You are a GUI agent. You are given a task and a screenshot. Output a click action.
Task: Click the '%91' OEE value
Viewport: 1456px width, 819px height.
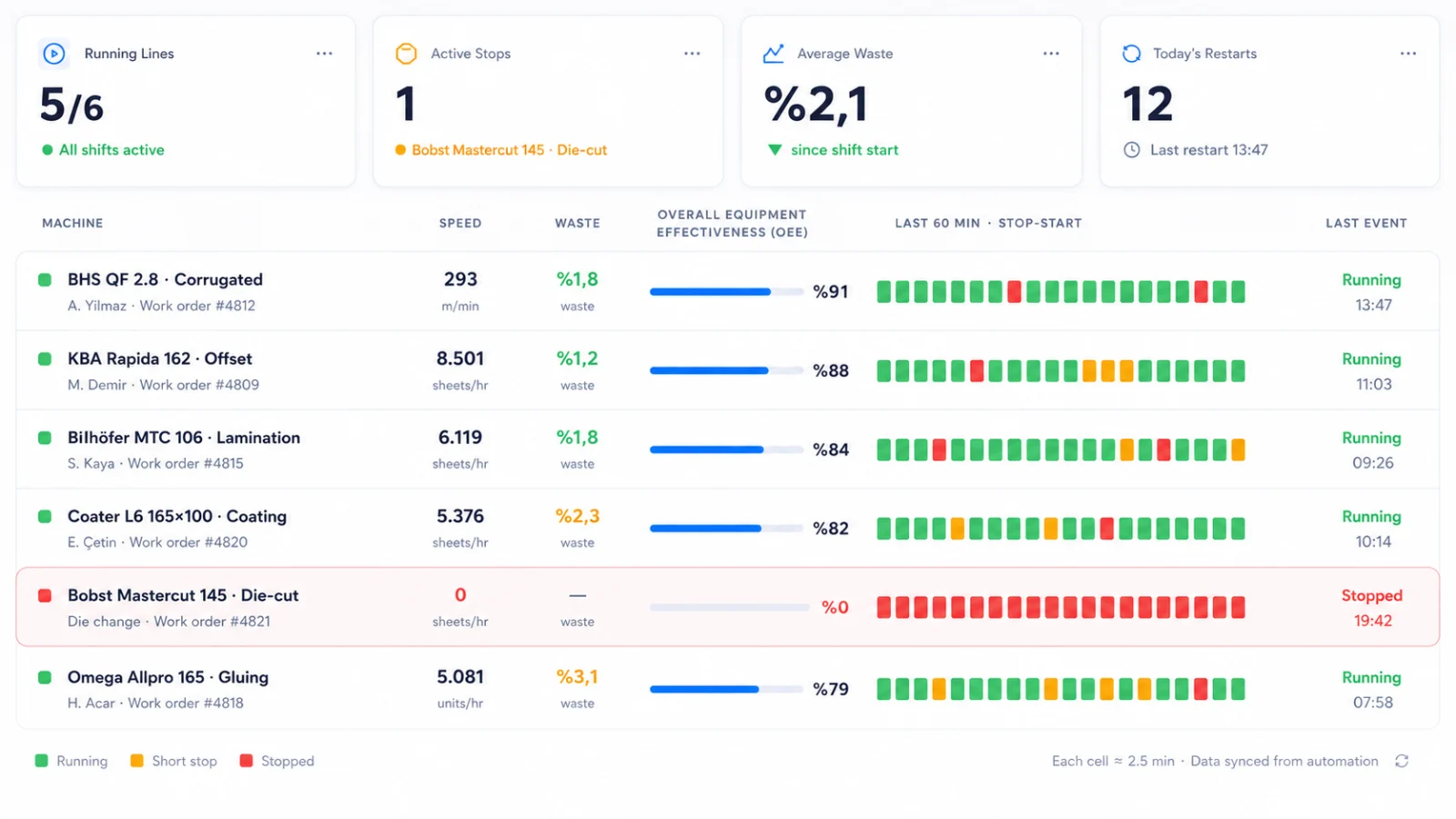click(x=831, y=292)
